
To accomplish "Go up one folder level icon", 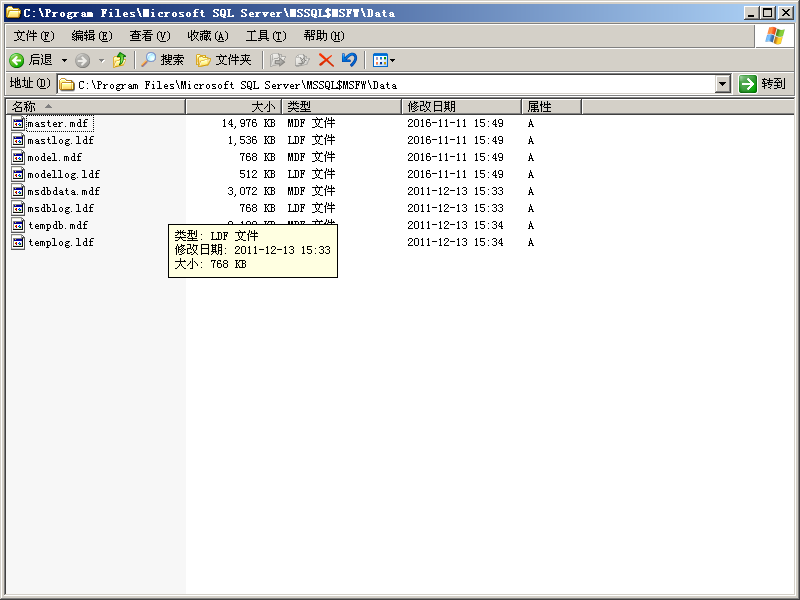I will tap(119, 60).
